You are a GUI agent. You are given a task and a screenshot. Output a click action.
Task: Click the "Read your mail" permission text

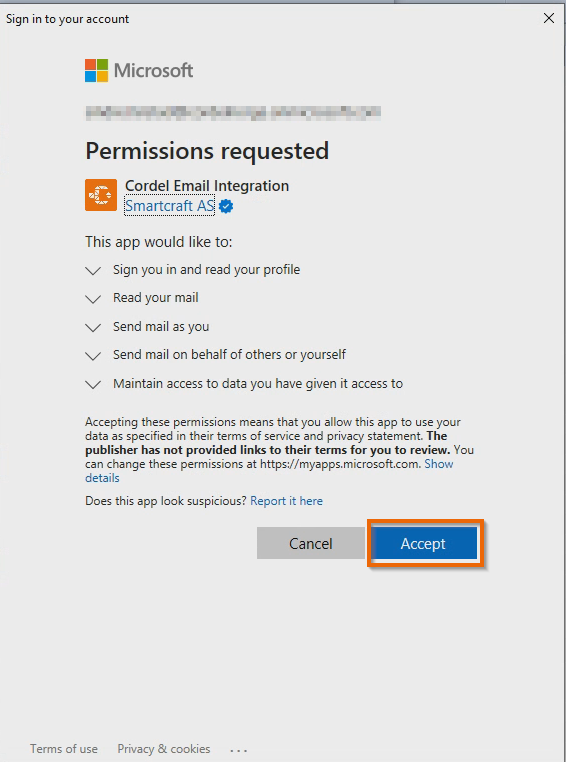pyautogui.click(x=155, y=297)
